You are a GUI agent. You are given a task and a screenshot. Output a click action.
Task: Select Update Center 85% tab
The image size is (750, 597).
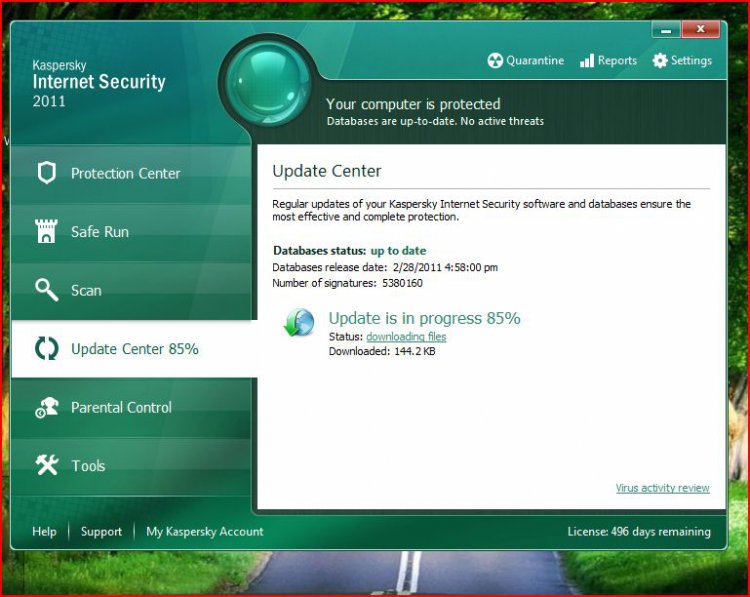134,349
